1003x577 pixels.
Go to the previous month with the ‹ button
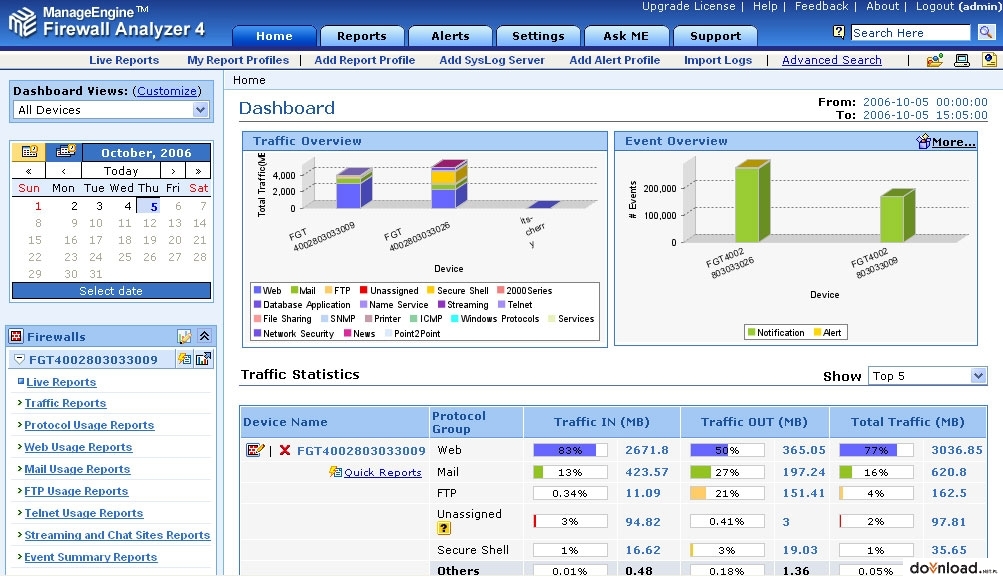point(63,171)
